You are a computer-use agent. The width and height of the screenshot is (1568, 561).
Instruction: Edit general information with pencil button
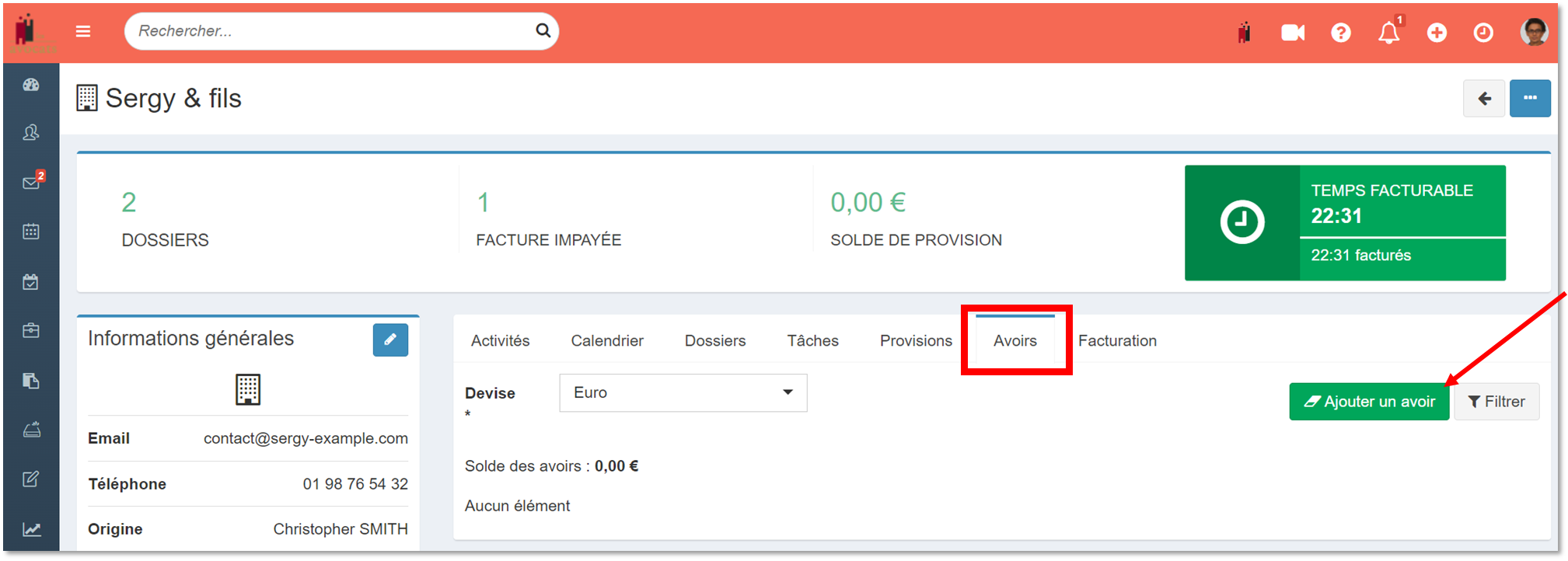tap(390, 340)
